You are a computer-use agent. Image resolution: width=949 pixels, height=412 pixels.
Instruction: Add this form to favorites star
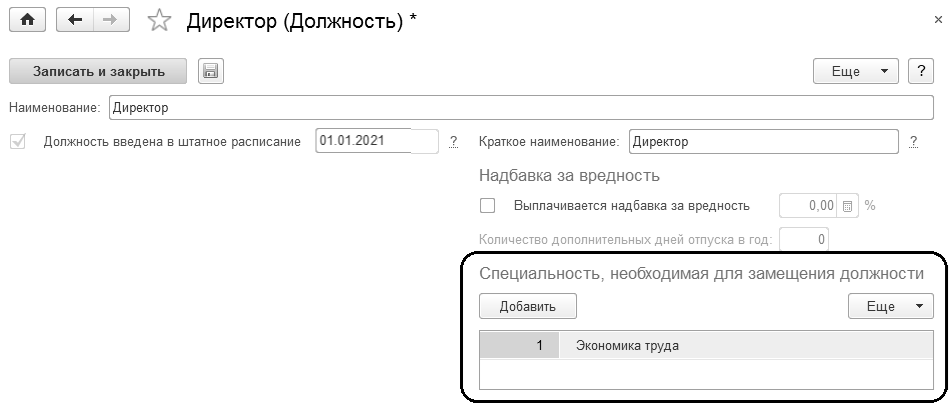coord(159,21)
